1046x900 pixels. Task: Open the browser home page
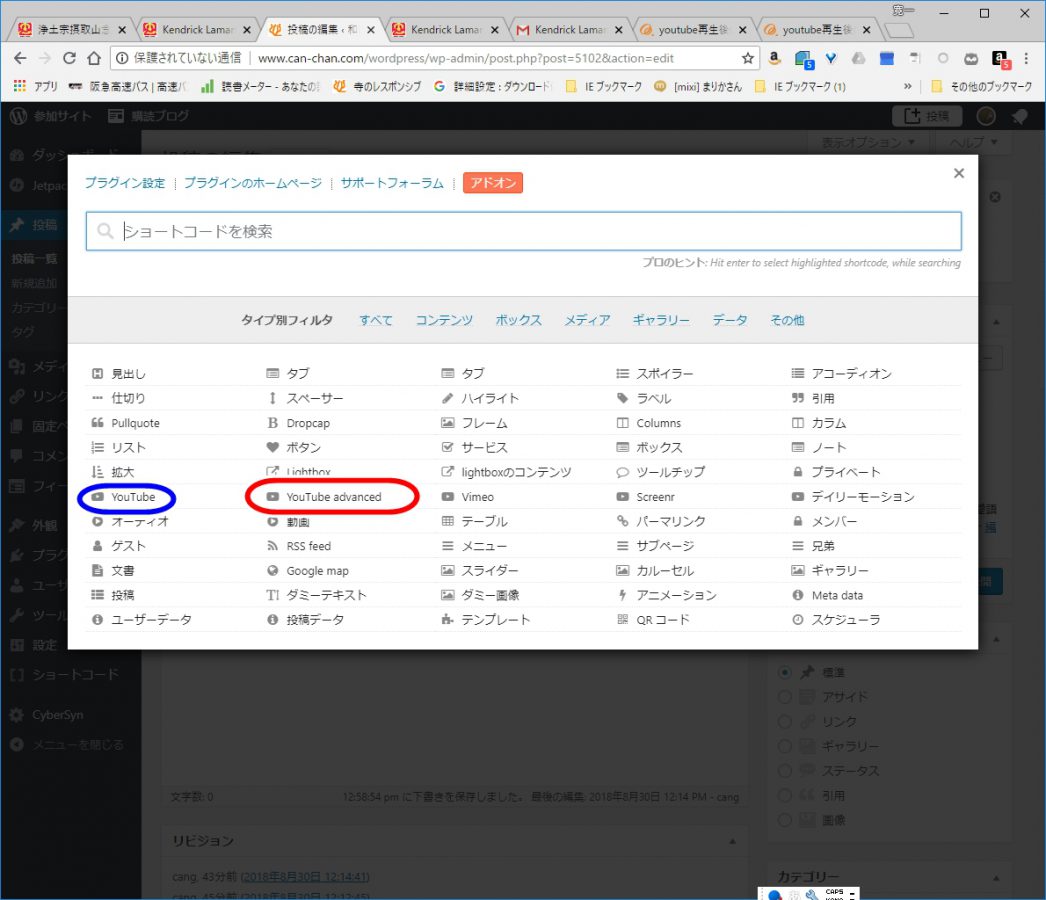click(94, 58)
